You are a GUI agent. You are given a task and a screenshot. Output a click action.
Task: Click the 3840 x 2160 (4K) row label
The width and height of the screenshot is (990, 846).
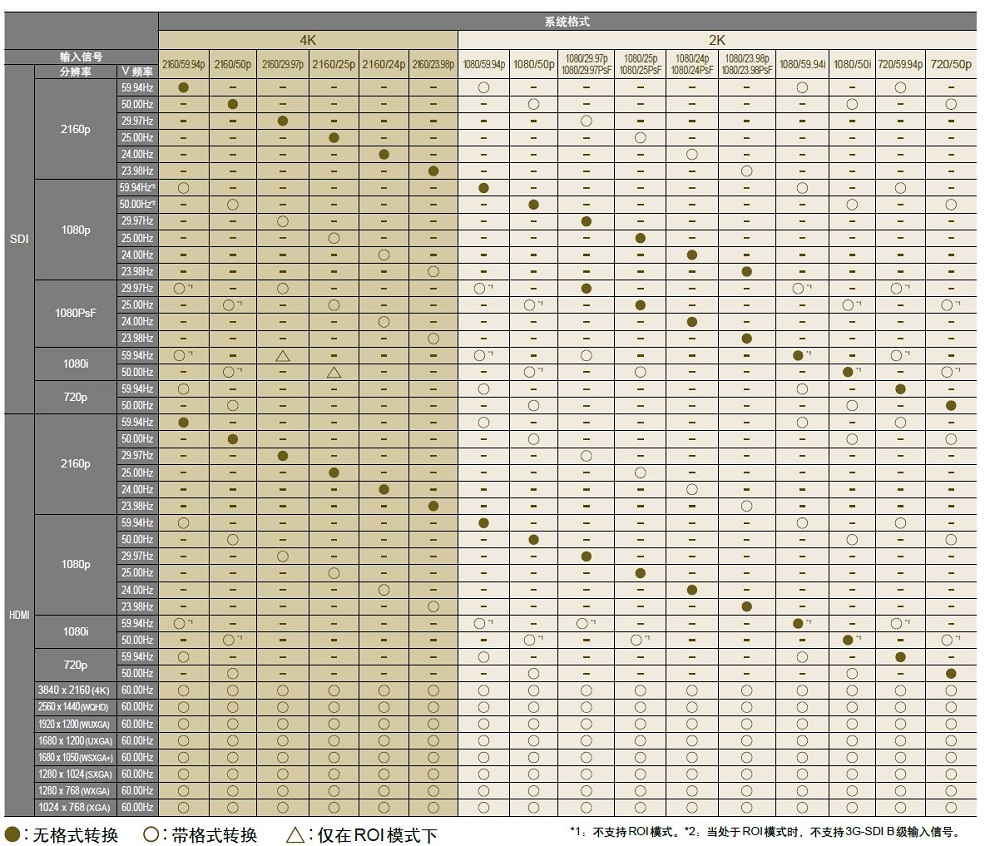[74, 691]
